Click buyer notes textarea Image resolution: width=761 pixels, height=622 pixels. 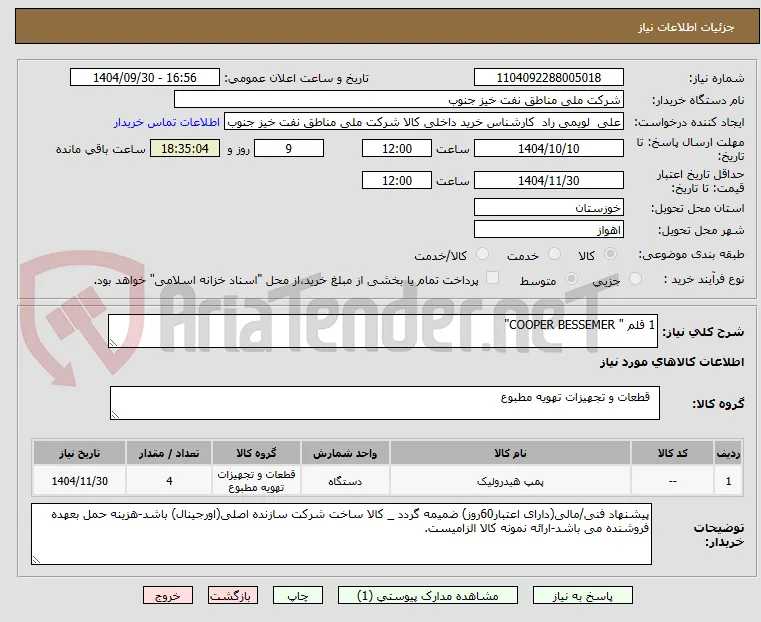coord(341,534)
